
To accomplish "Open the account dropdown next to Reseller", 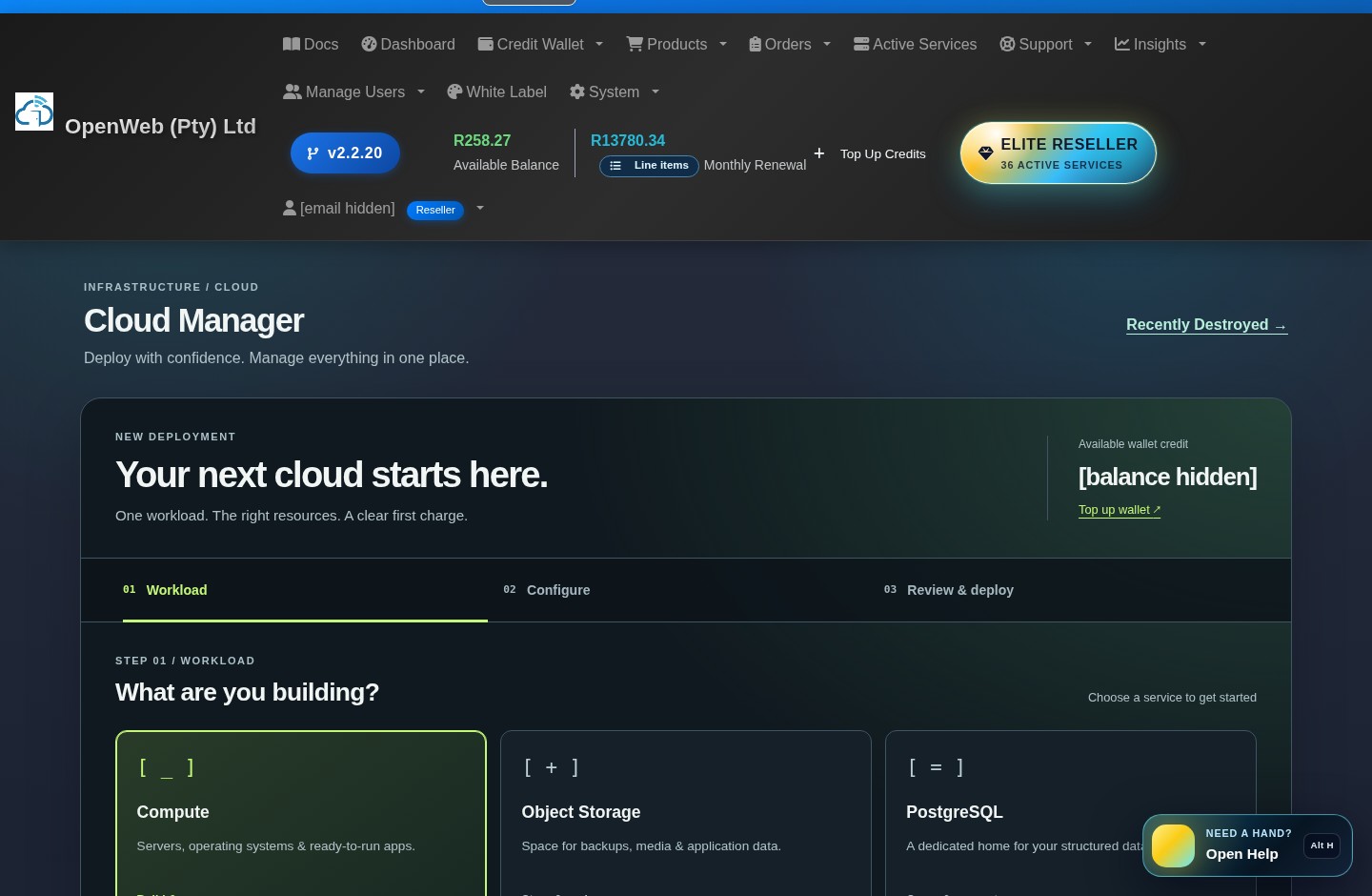I will (x=480, y=208).
